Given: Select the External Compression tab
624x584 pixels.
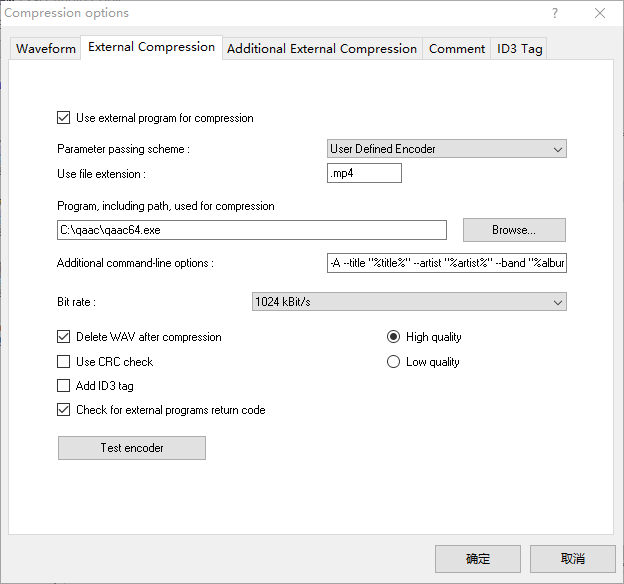Looking at the screenshot, I should click(152, 47).
